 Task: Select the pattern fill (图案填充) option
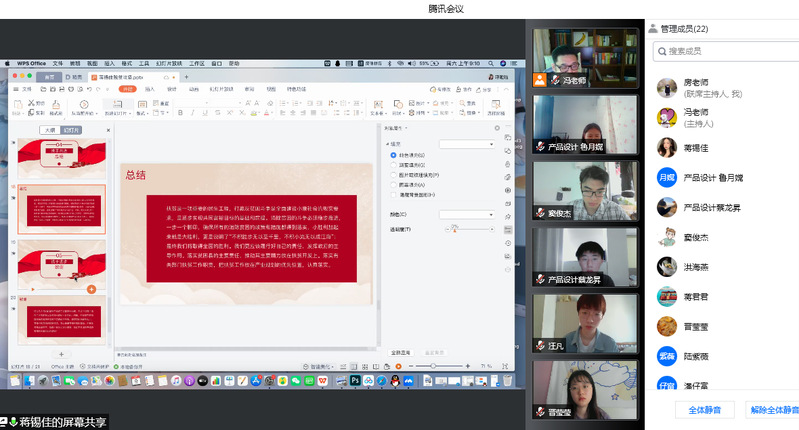point(393,183)
